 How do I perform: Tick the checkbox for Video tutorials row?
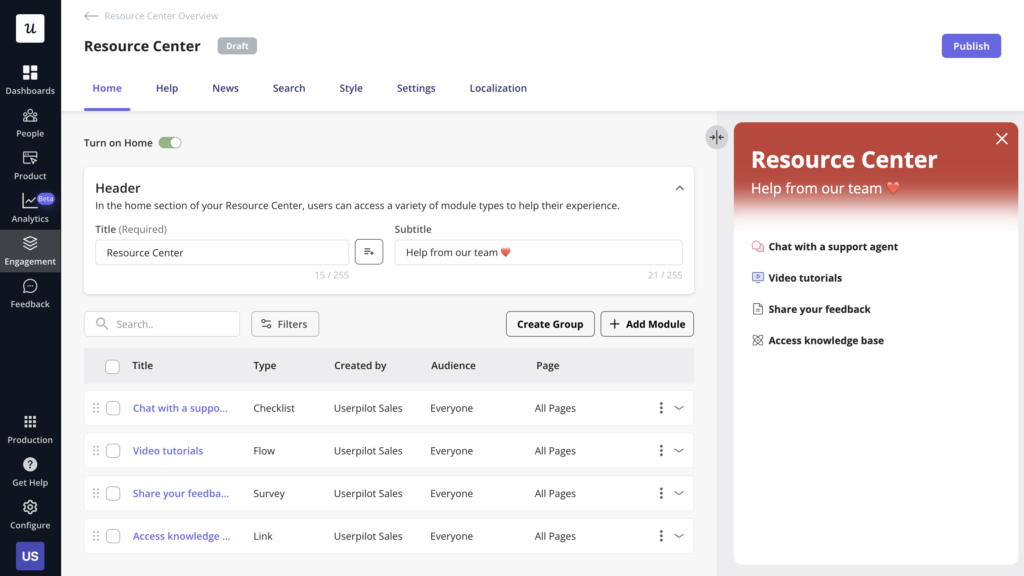point(113,450)
